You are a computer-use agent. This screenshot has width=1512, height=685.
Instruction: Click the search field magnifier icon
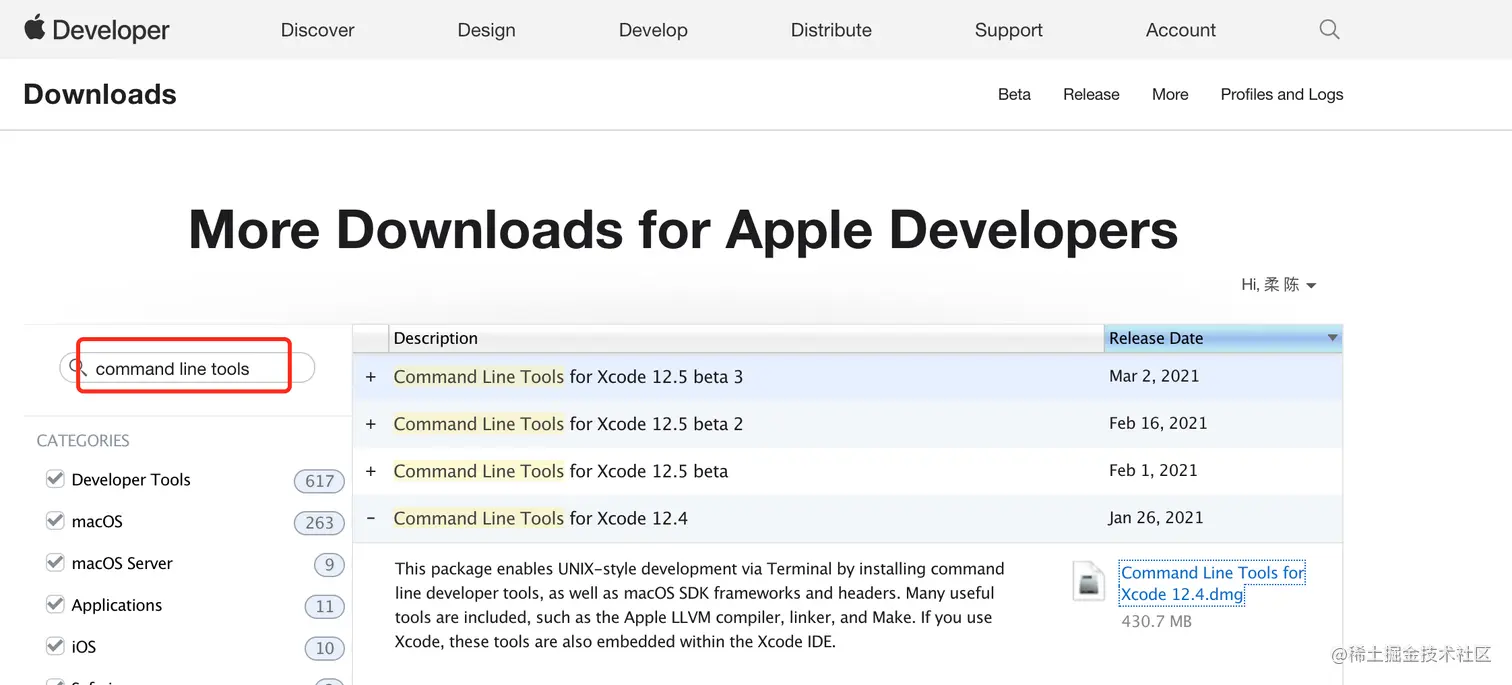point(78,368)
